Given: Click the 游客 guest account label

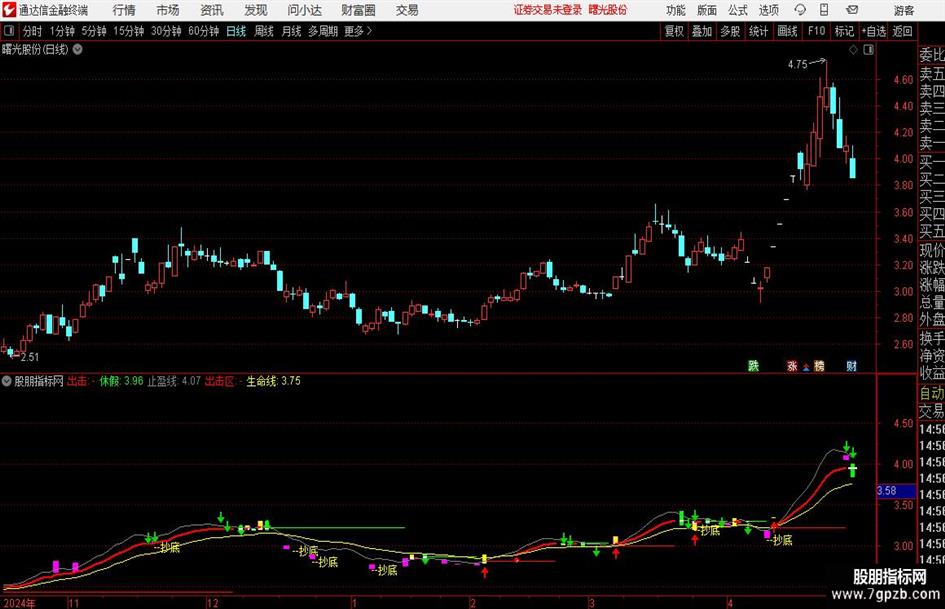Looking at the screenshot, I should point(904,10).
